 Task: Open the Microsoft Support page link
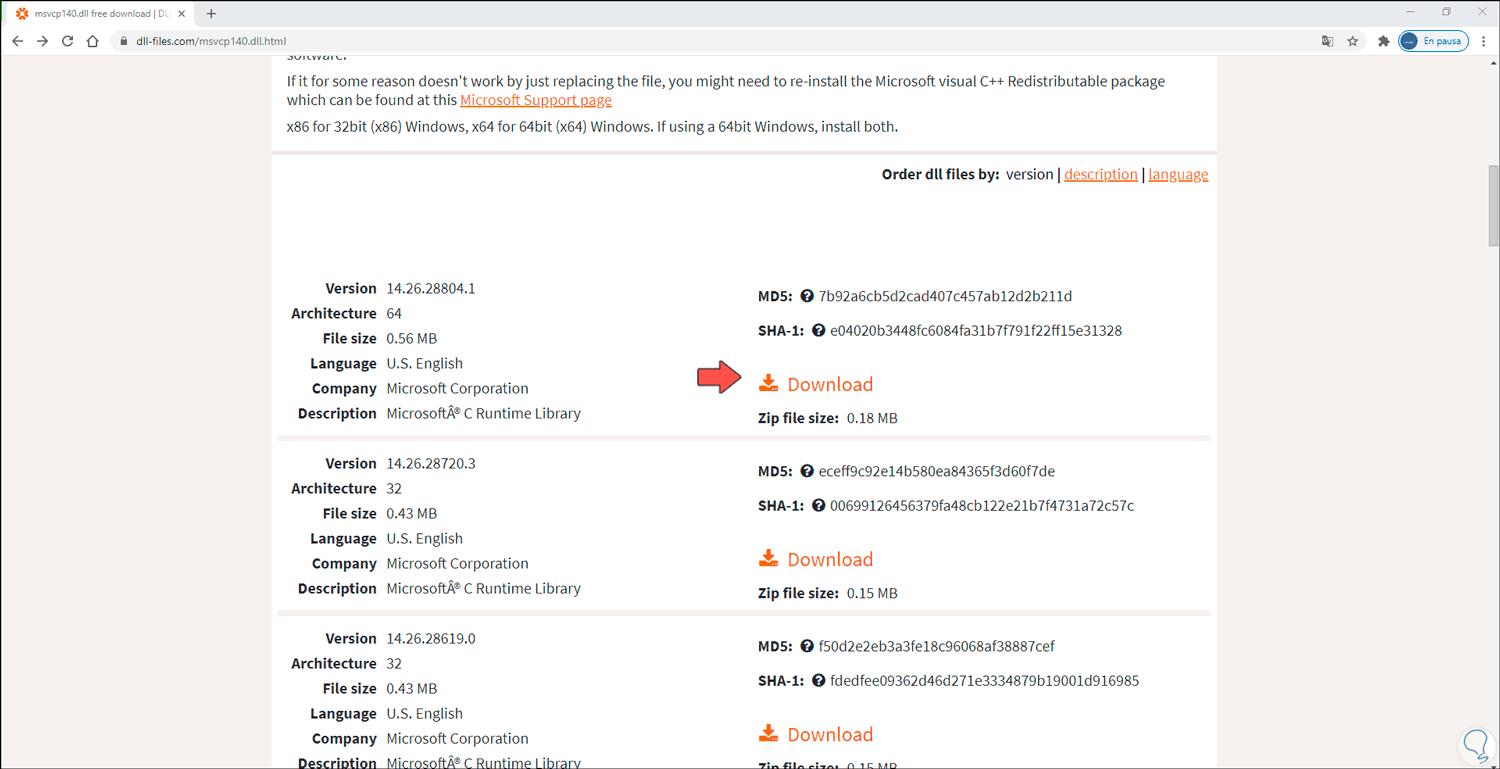(536, 100)
